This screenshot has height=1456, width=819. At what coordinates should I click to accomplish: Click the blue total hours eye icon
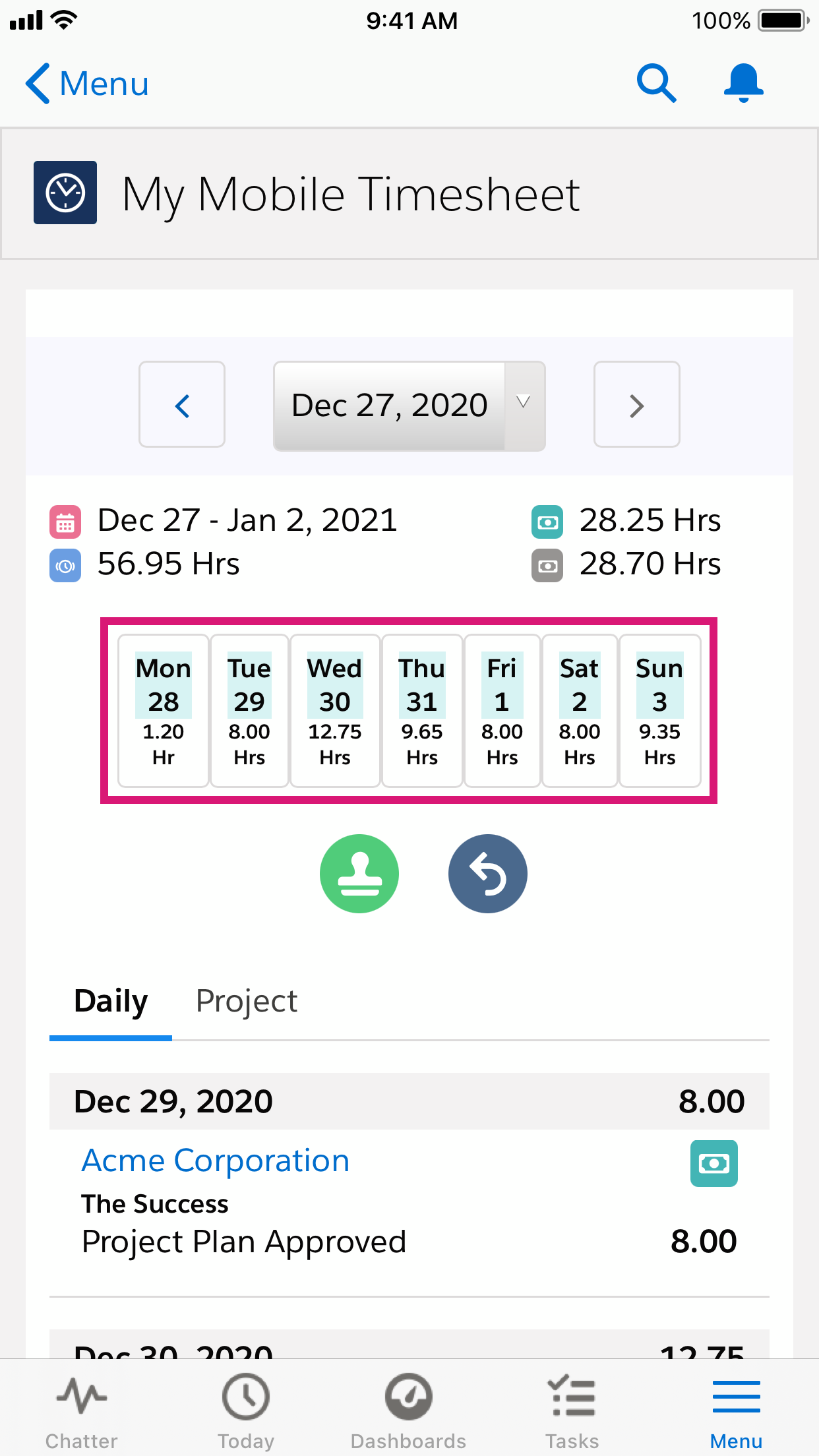(x=64, y=565)
